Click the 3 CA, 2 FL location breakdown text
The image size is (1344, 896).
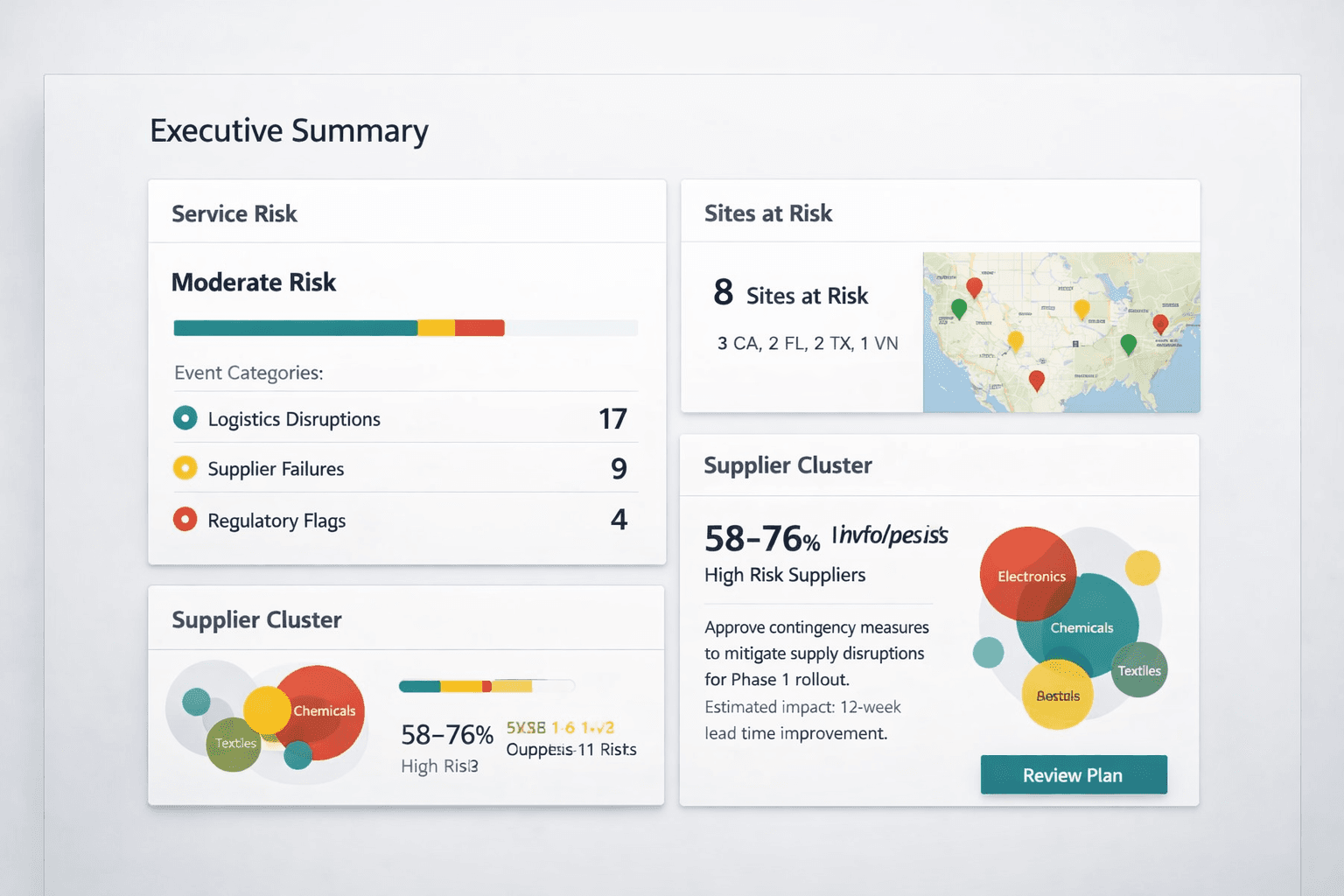808,342
